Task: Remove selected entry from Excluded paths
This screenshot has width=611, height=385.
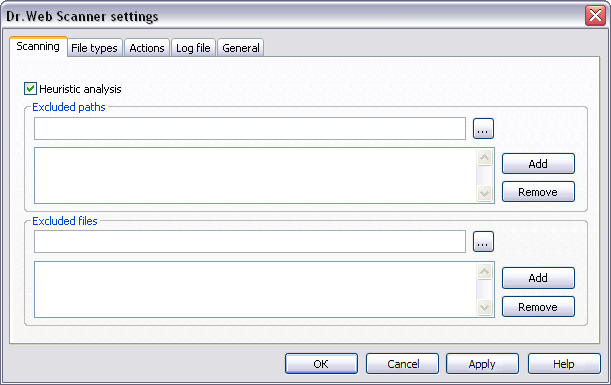Action: coord(538,192)
